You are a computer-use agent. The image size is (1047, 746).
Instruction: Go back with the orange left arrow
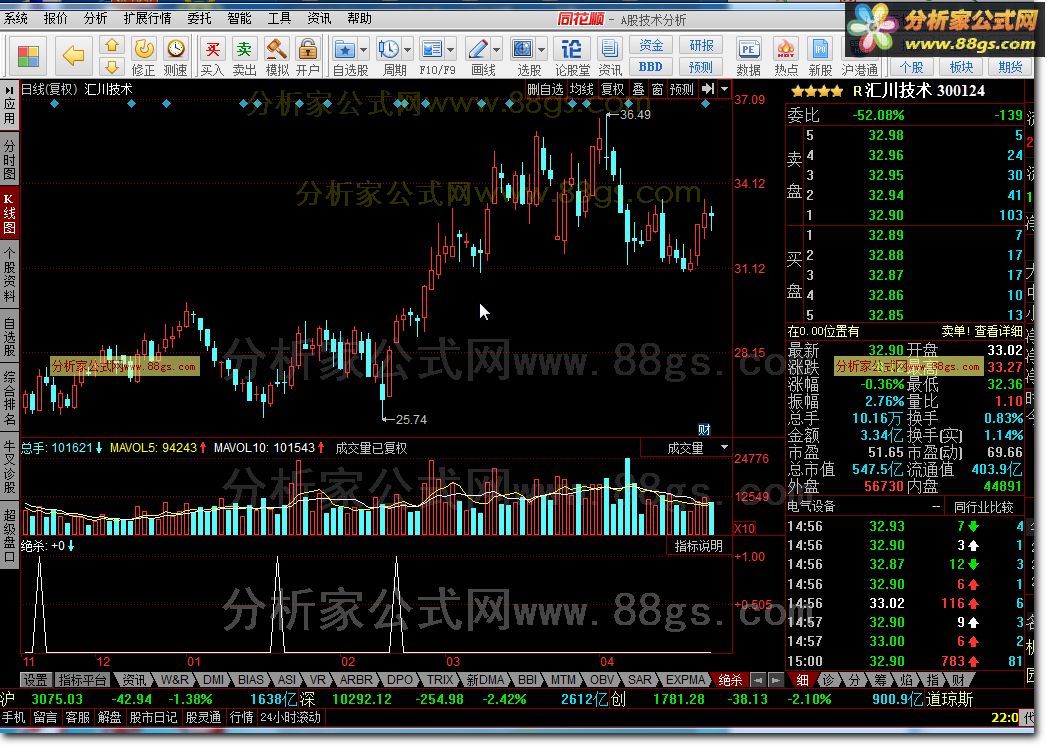pyautogui.click(x=73, y=56)
